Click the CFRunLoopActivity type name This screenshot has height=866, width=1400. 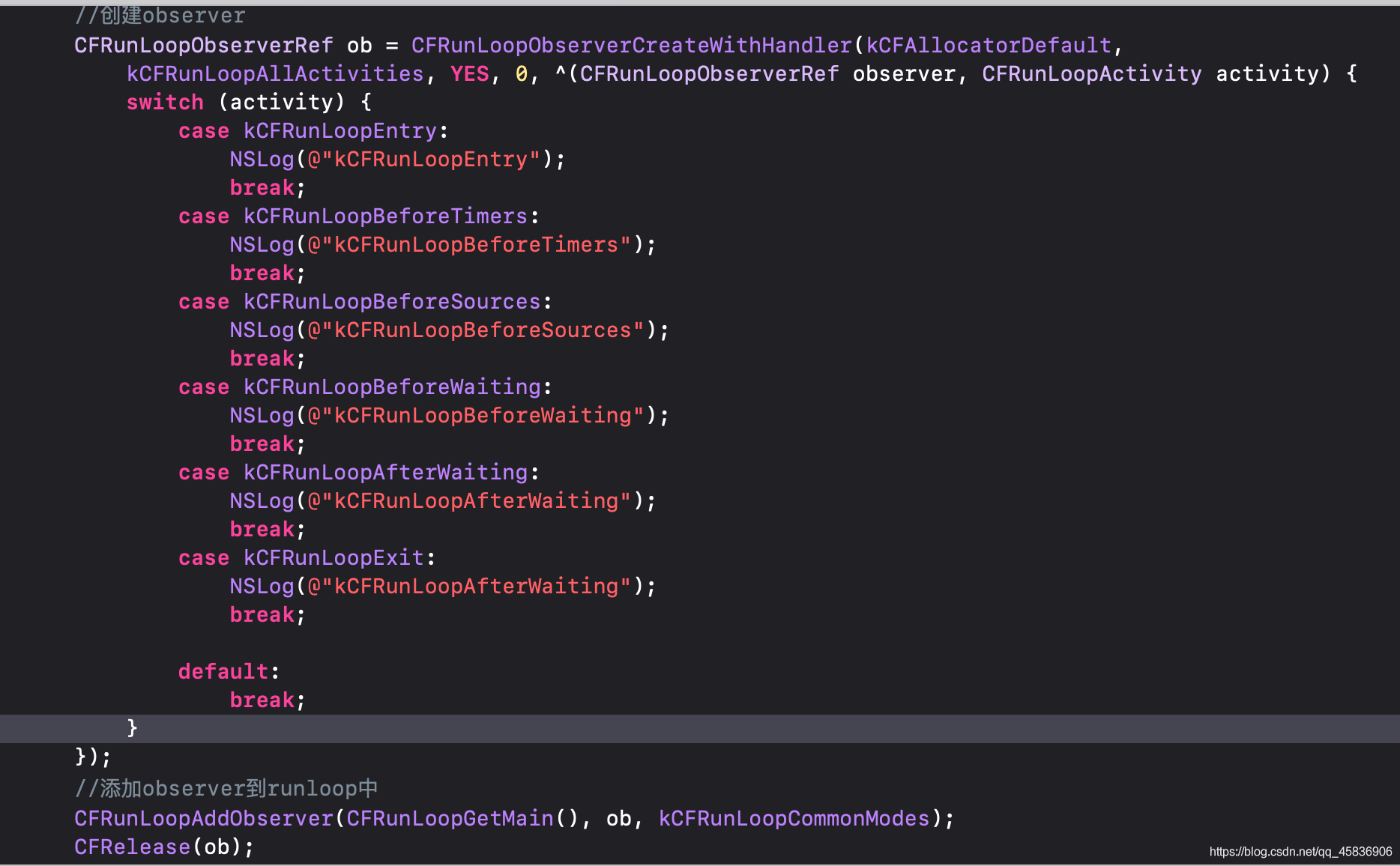[1092, 74]
